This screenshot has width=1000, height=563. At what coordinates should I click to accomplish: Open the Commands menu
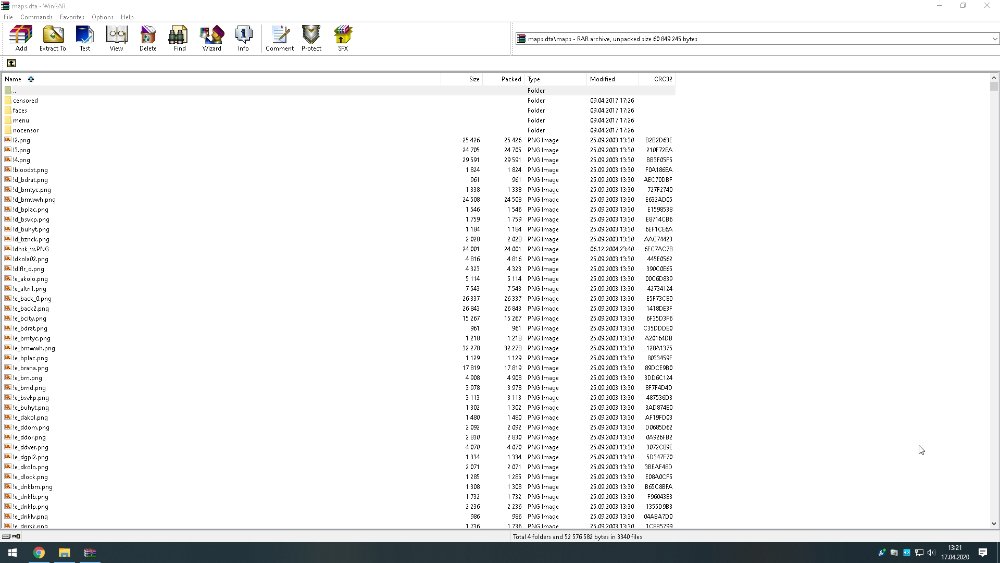point(36,18)
